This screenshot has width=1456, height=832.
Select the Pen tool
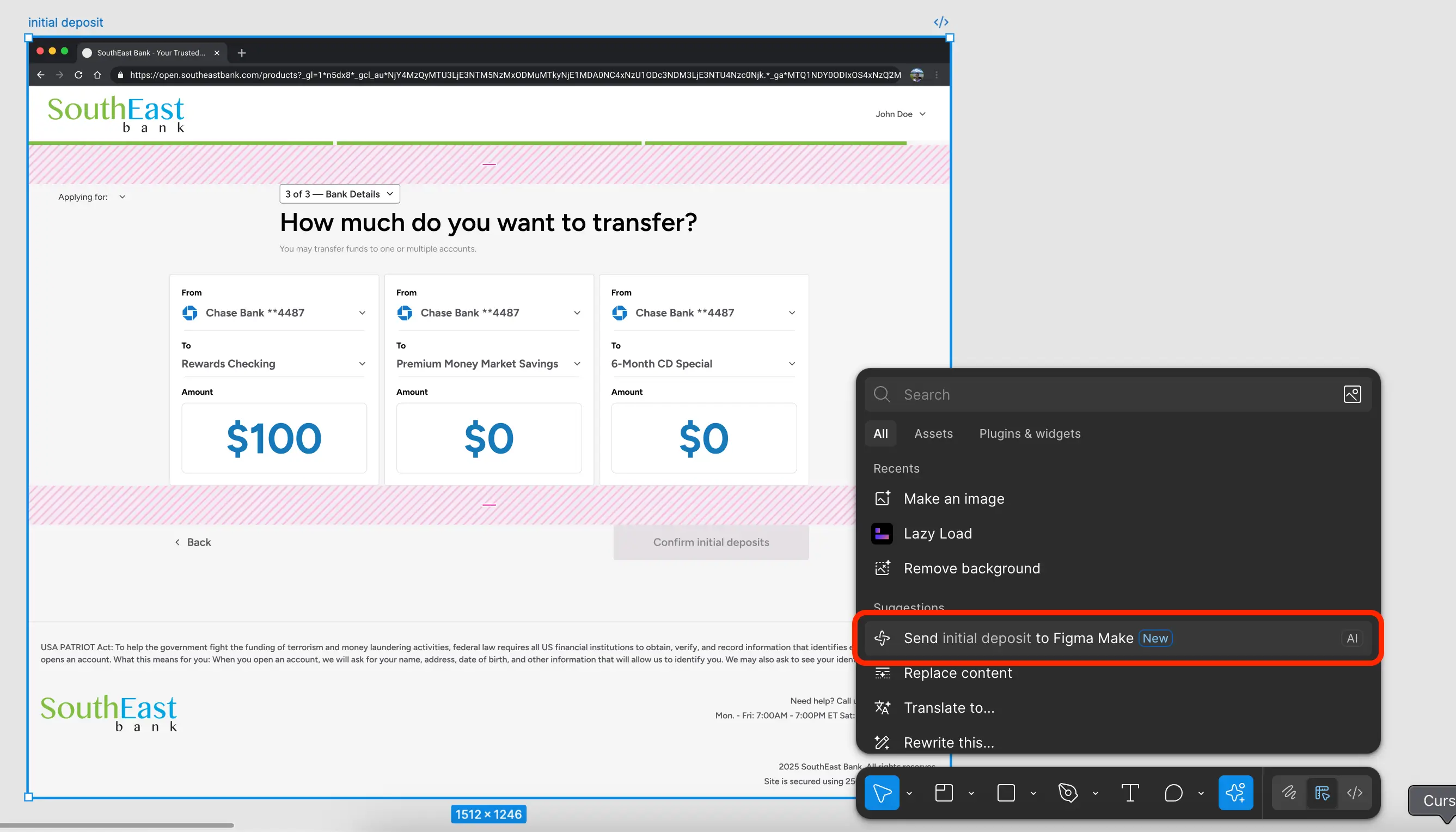tap(1067, 793)
